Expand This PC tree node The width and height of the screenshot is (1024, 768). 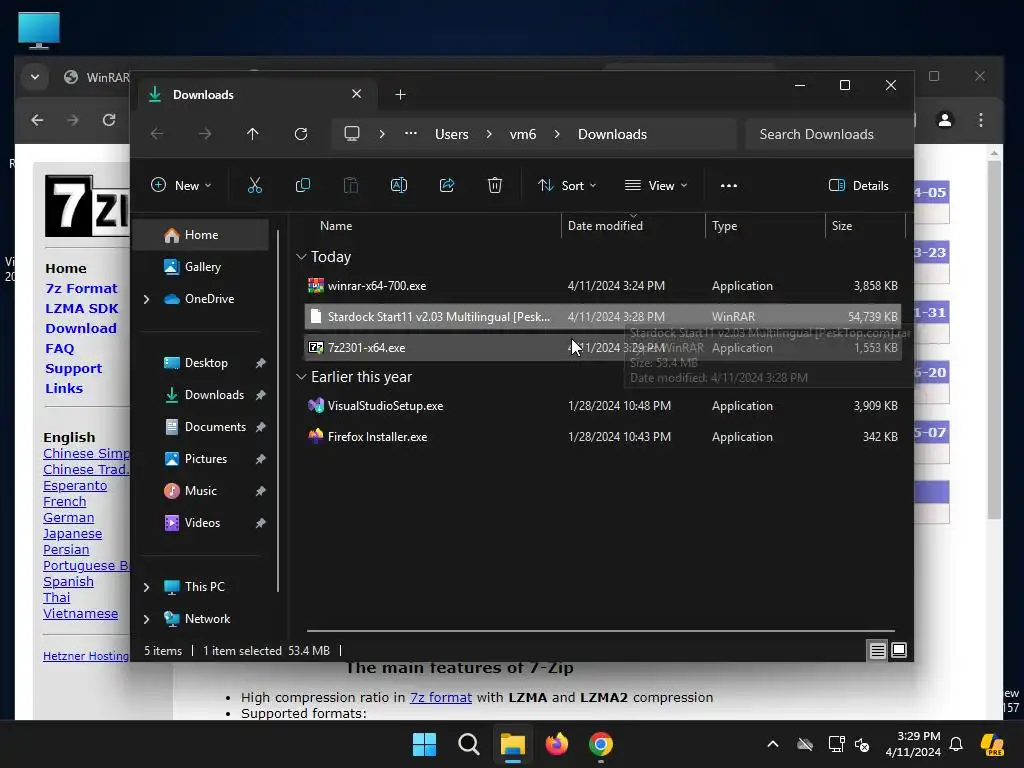pyautogui.click(x=146, y=587)
